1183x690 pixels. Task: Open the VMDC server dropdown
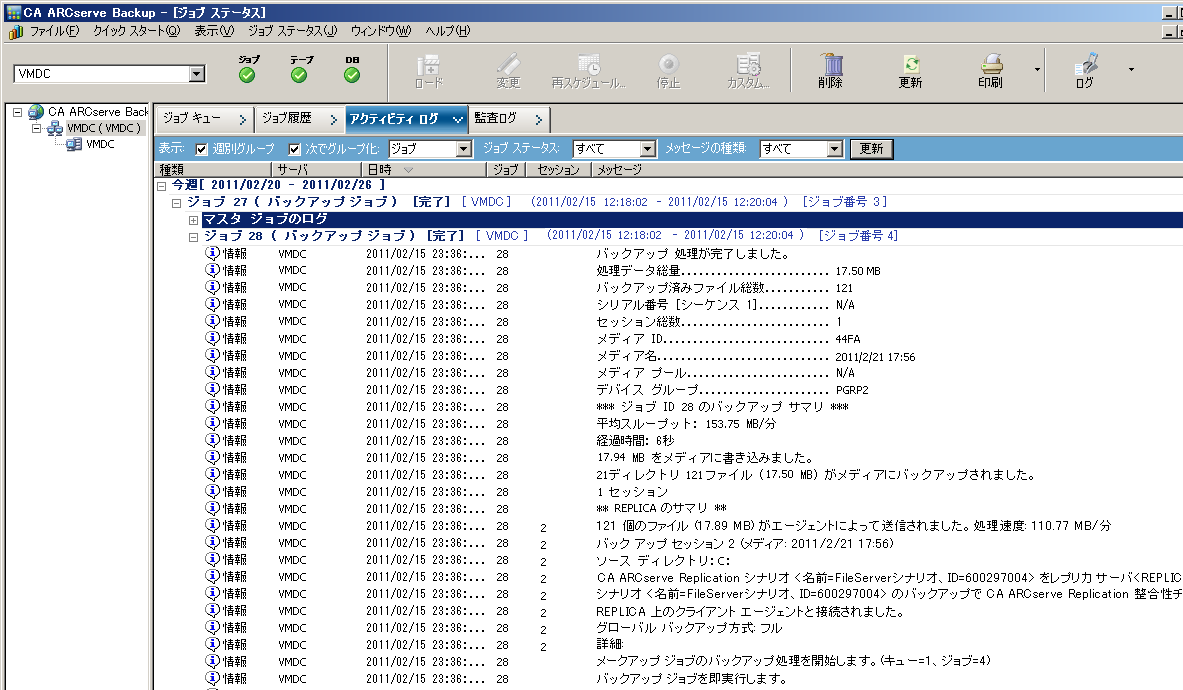196,74
